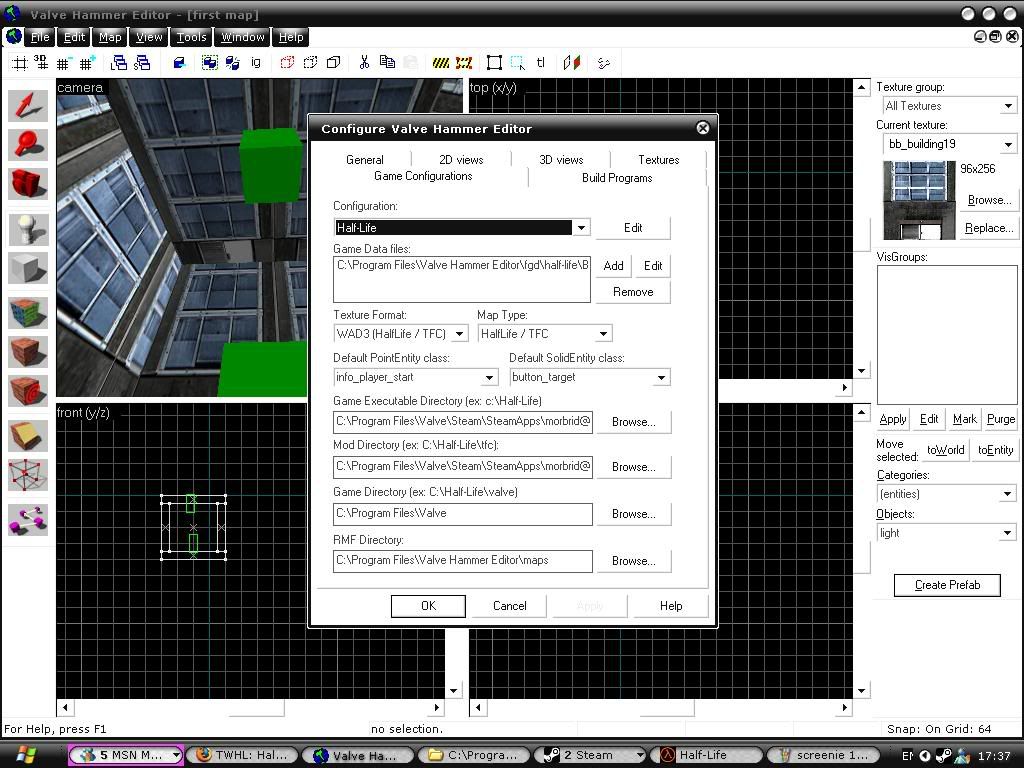Open the Current texture dropdown
Screen dimensions: 1024x768
(x=1008, y=144)
